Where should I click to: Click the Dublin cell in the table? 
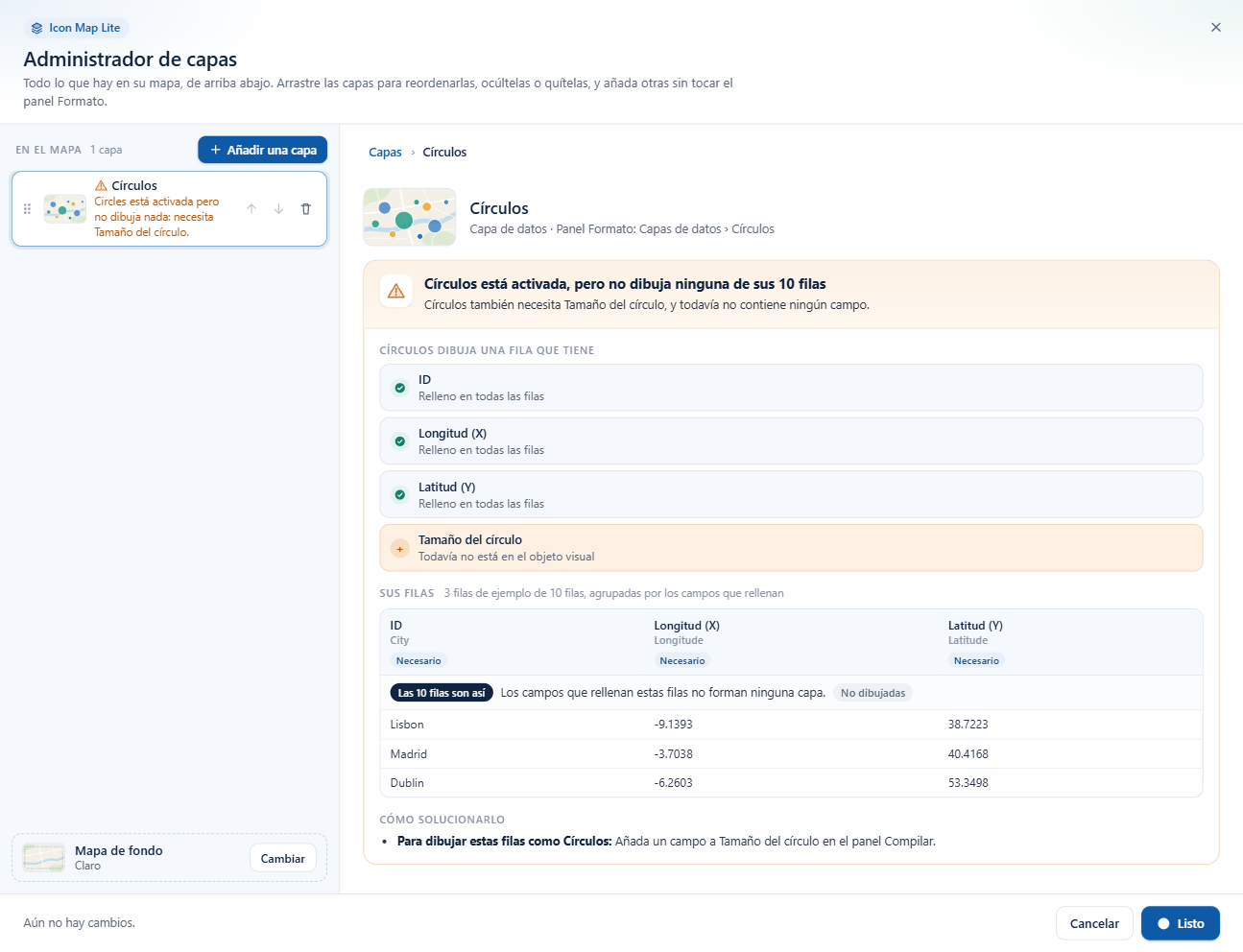407,783
